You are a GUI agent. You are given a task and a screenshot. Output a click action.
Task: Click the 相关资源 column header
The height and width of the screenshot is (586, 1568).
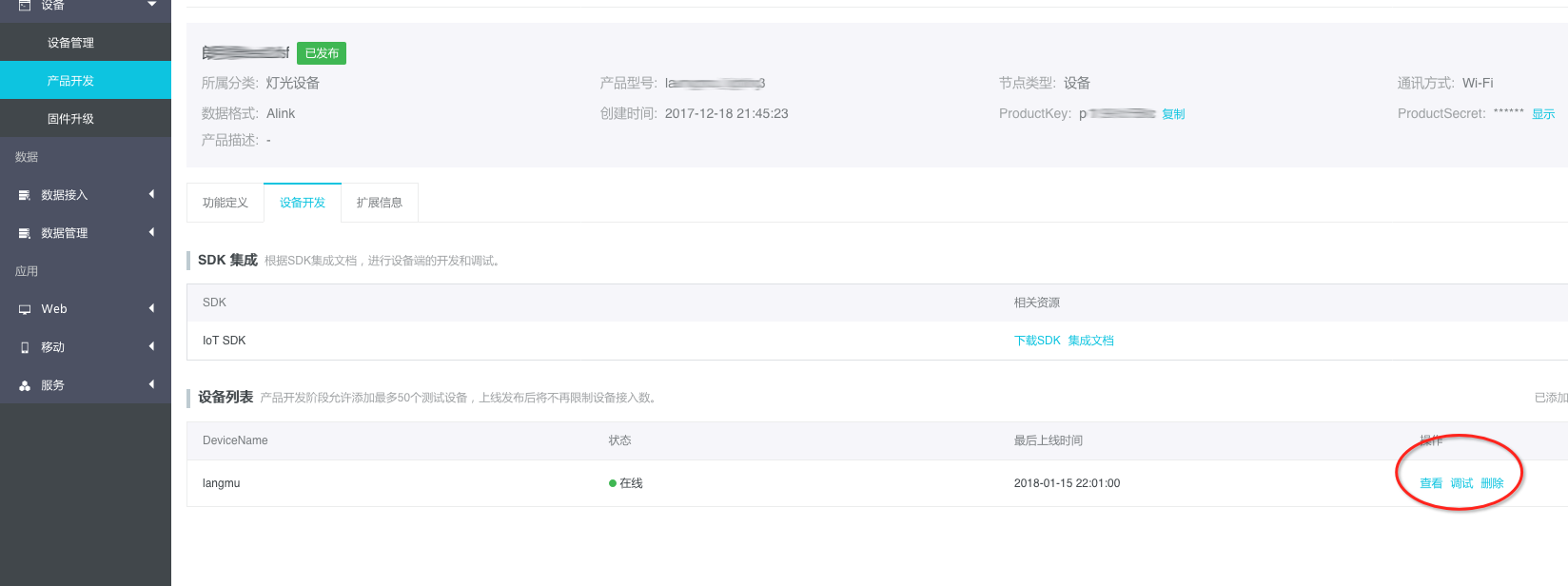(x=1037, y=303)
